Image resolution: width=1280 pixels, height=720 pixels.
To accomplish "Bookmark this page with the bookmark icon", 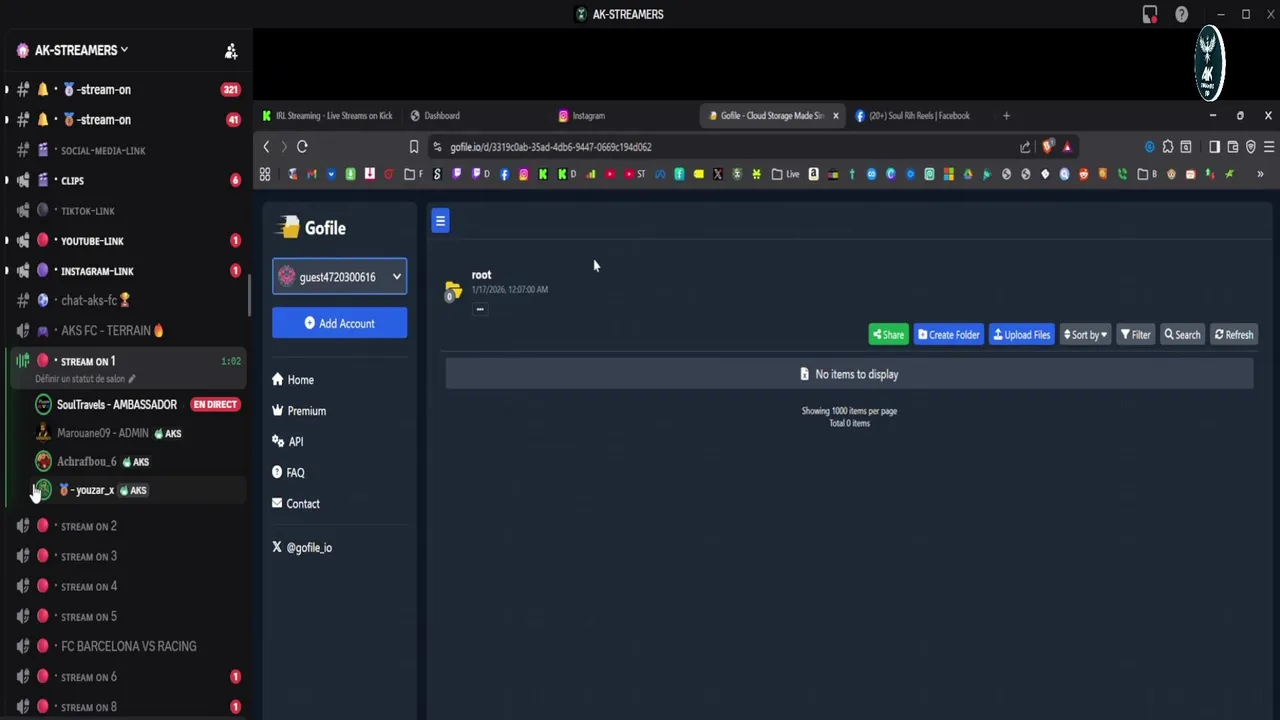I will (413, 147).
